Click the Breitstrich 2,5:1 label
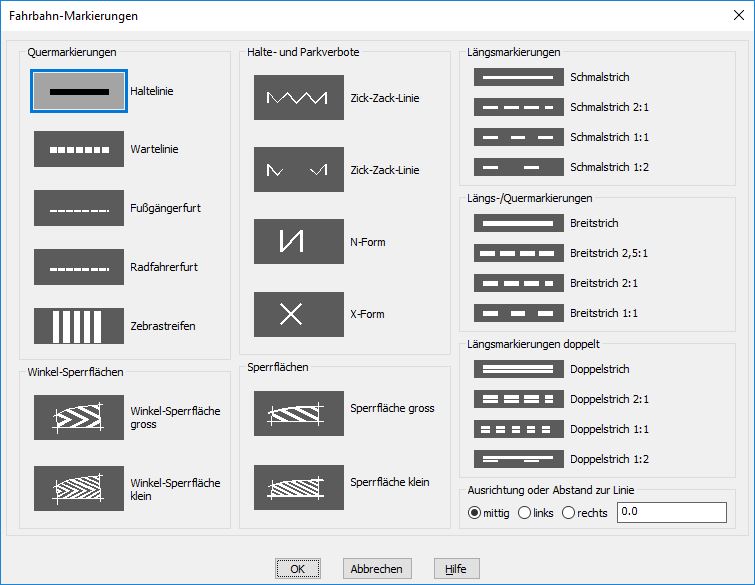755x585 pixels. [609, 253]
